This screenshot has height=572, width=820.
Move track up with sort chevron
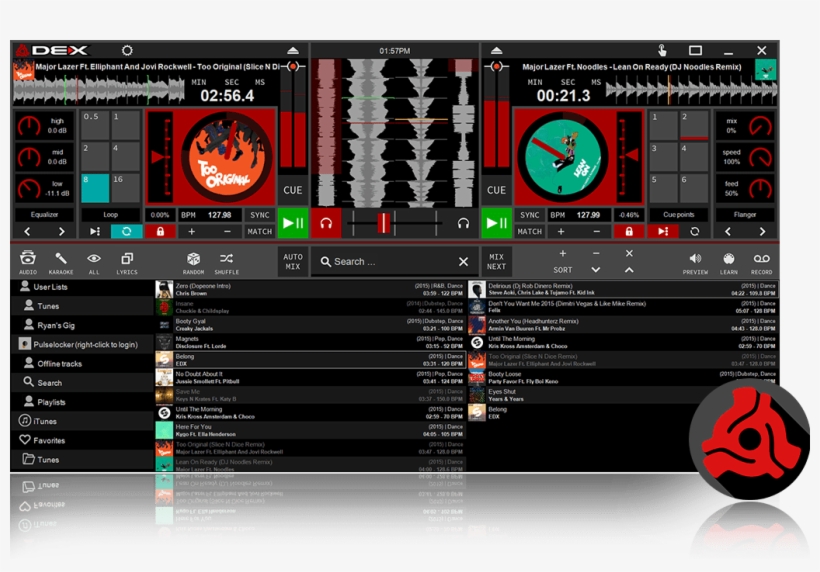coord(629,270)
